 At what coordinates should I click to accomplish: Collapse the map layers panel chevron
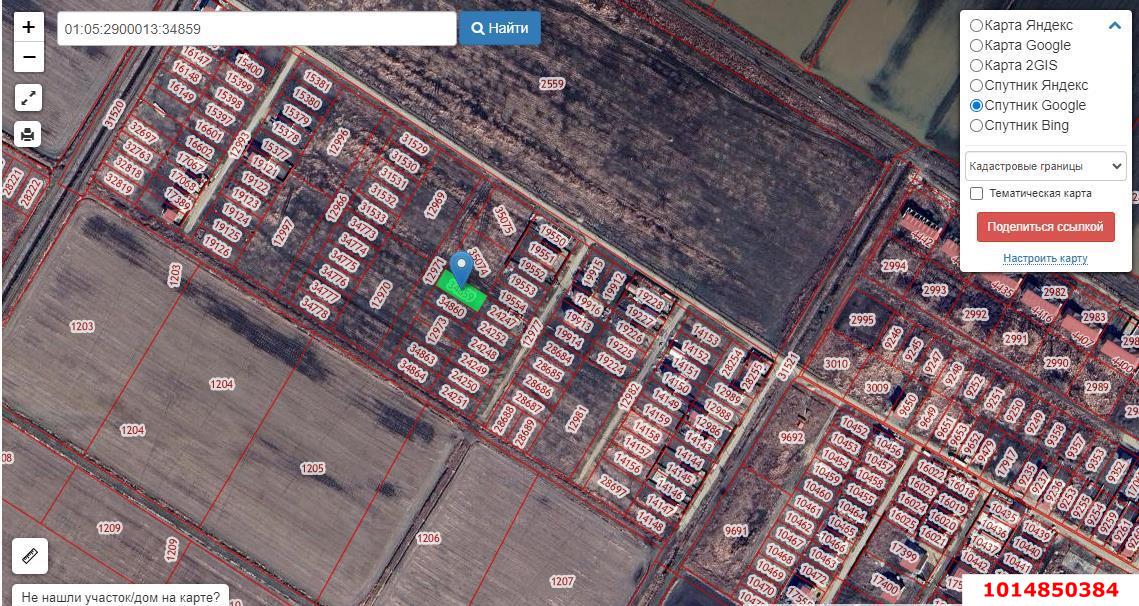(1115, 26)
